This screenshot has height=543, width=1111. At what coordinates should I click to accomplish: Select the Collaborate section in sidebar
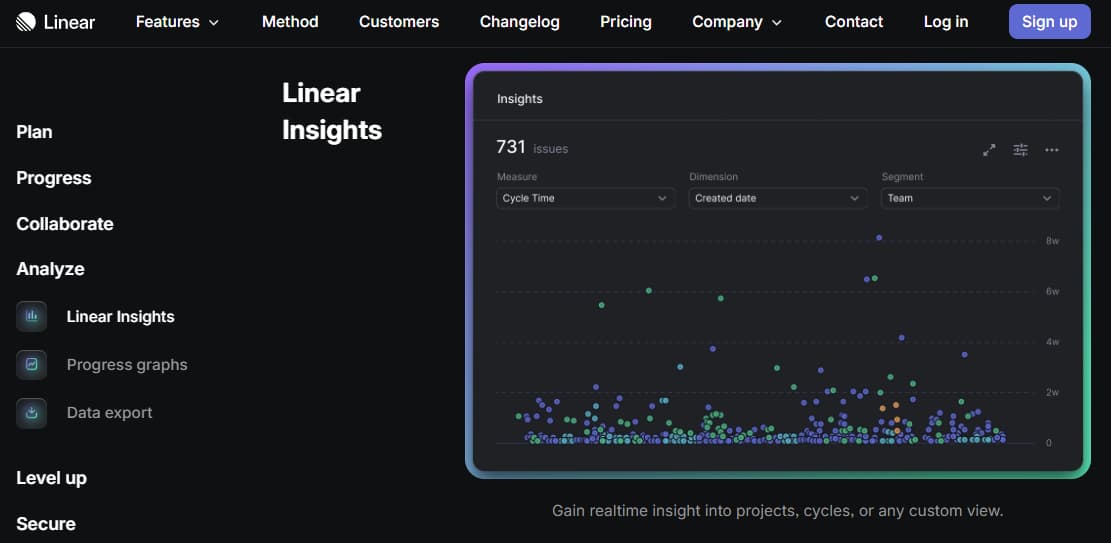(x=64, y=224)
